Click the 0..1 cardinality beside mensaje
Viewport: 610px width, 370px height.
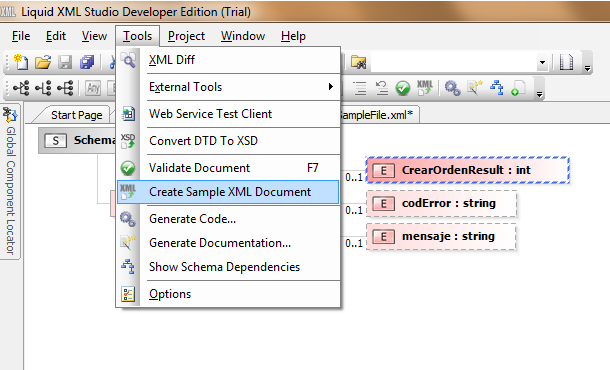point(354,244)
